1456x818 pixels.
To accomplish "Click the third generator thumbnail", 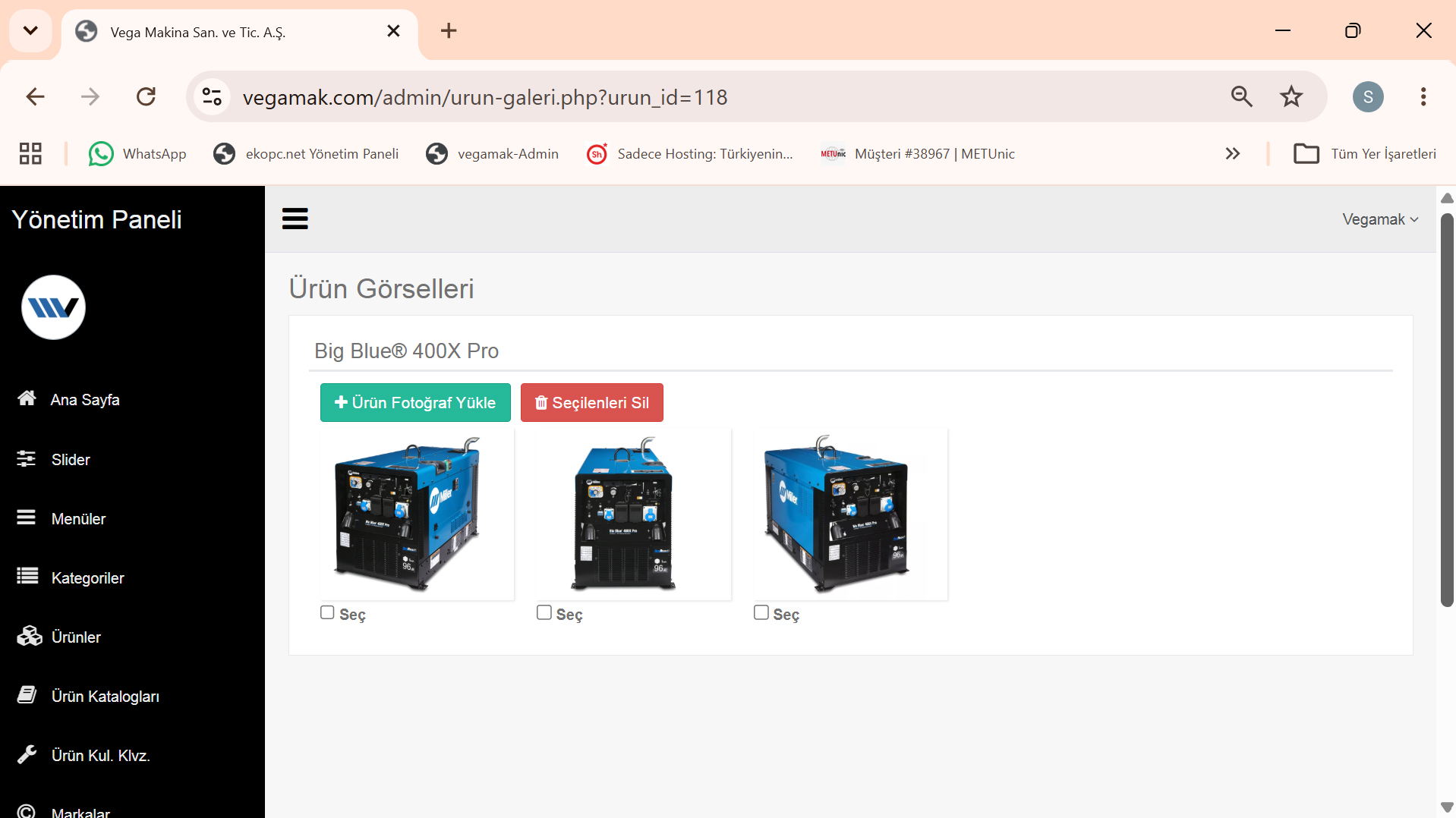I will [850, 514].
